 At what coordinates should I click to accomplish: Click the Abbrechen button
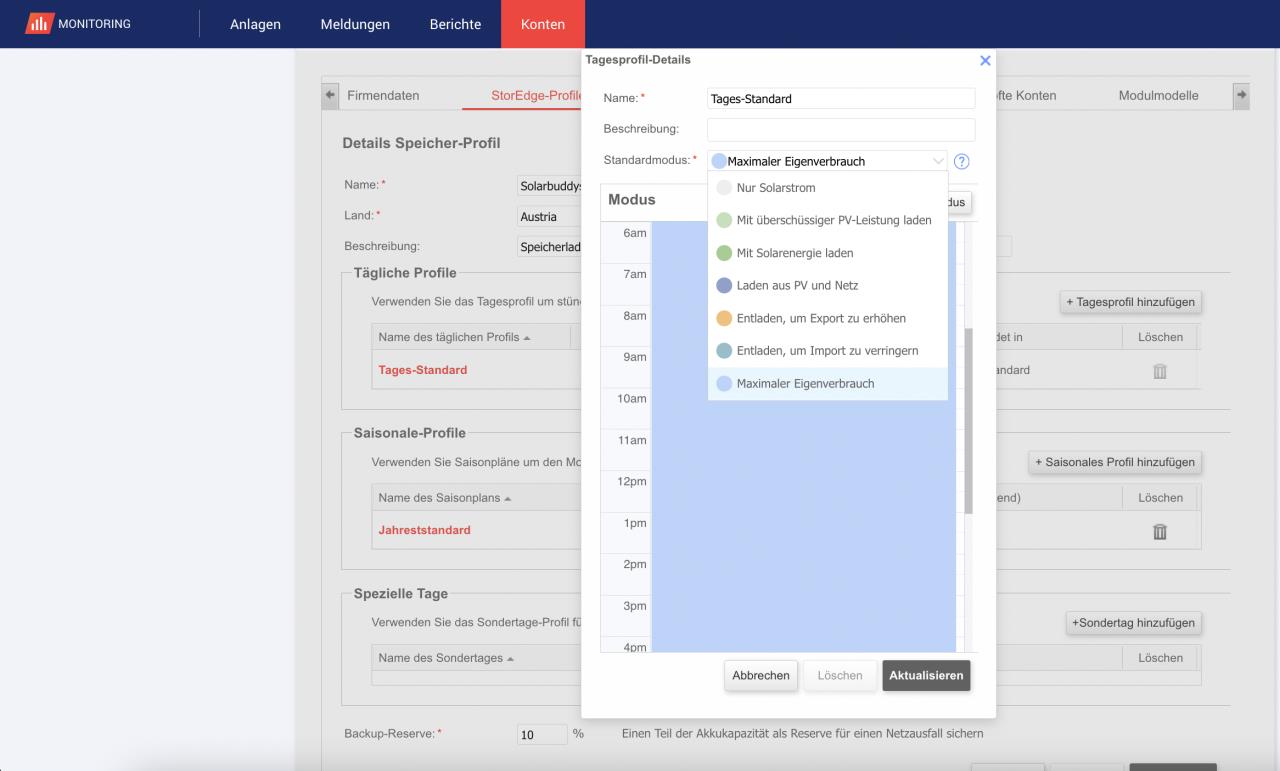point(761,675)
